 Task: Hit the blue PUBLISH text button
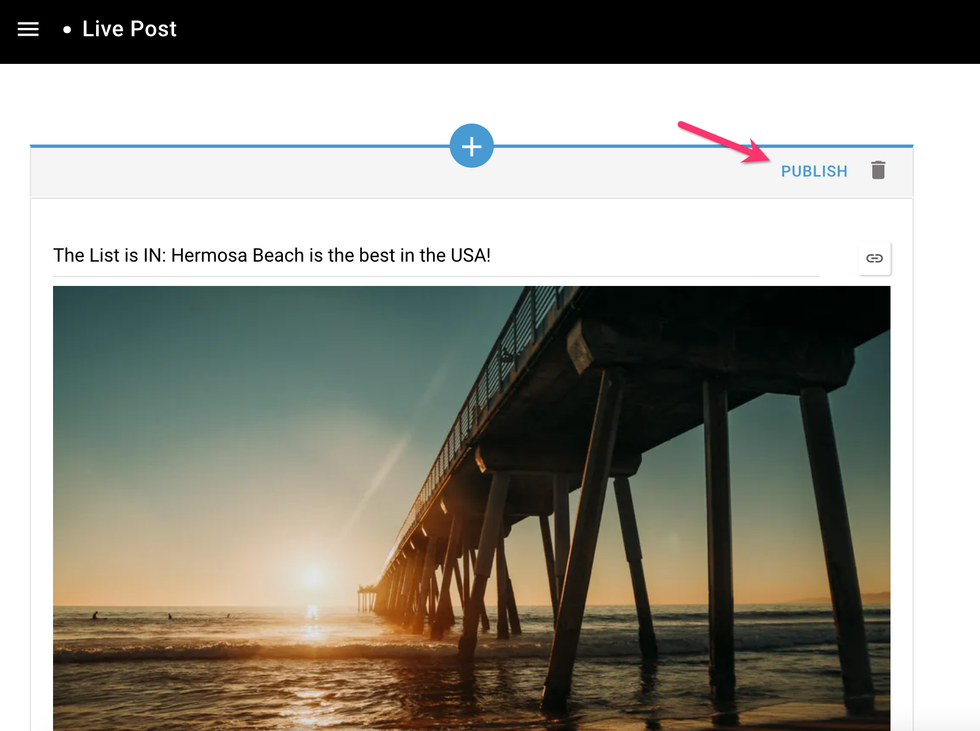(814, 171)
